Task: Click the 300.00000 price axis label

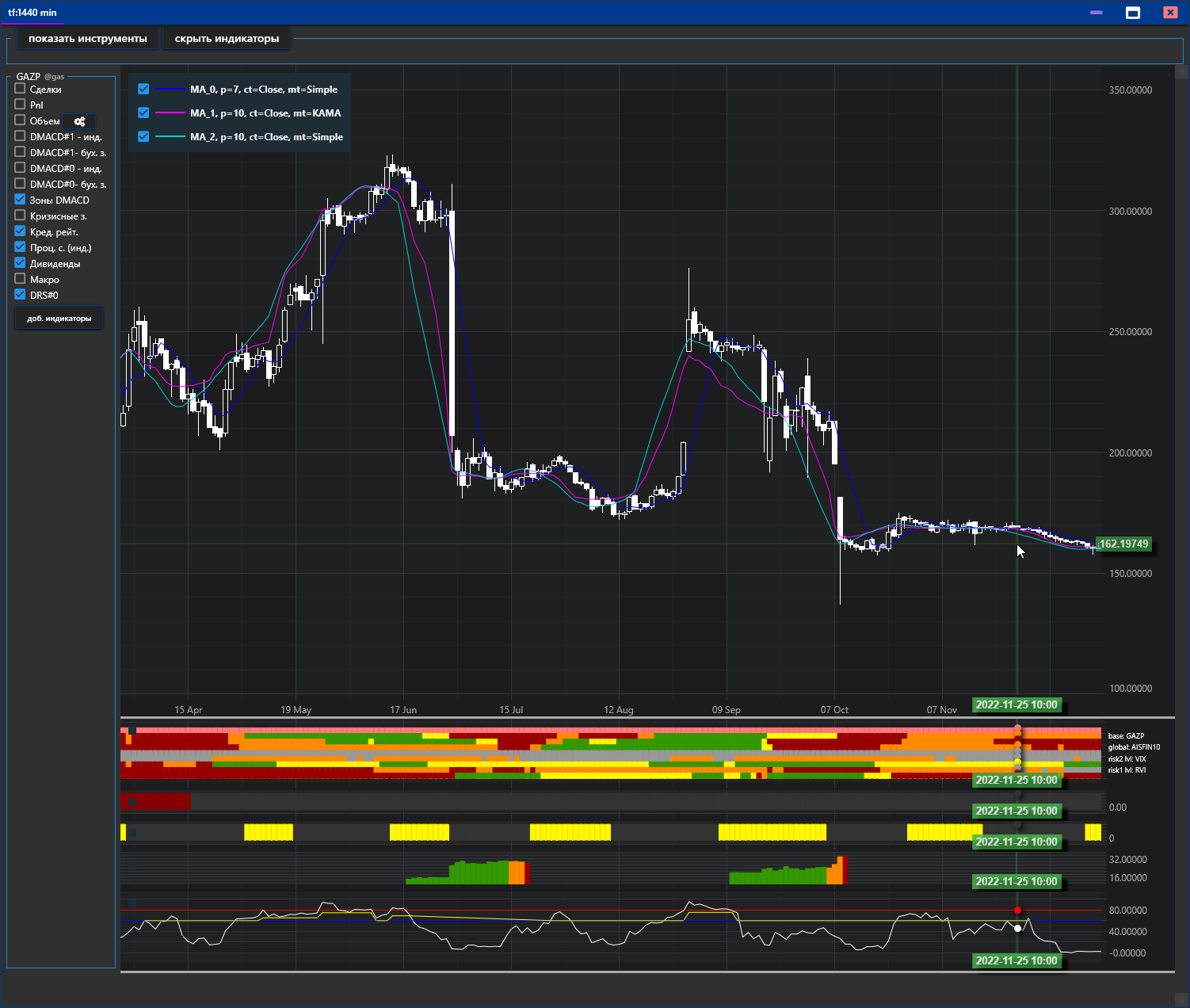Action: point(1131,212)
